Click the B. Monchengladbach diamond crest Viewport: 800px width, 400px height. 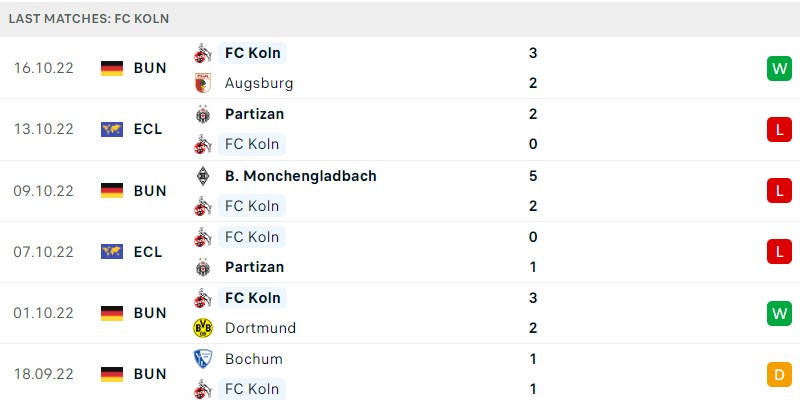203,176
